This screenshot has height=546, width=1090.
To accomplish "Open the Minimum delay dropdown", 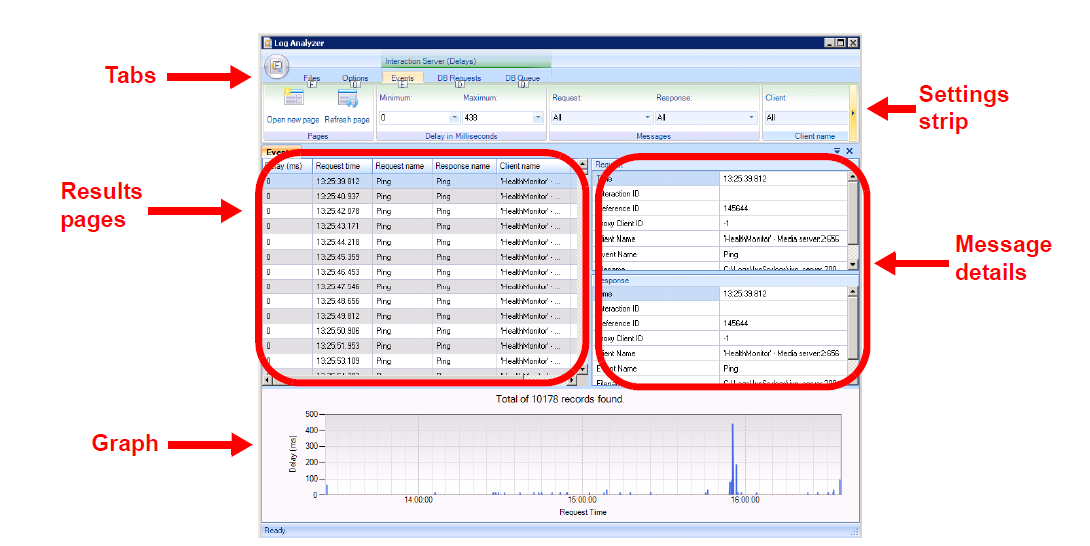I will coord(454,118).
